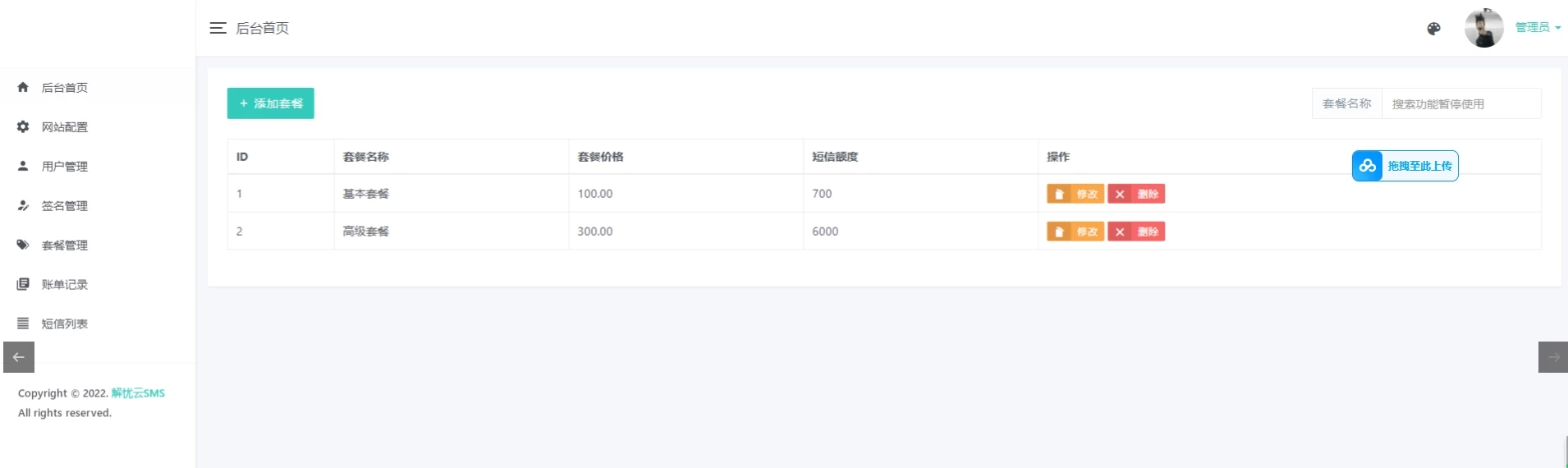The width and height of the screenshot is (1568, 468).
Task: Expand the 管理员 user dropdown
Action: [1537, 28]
